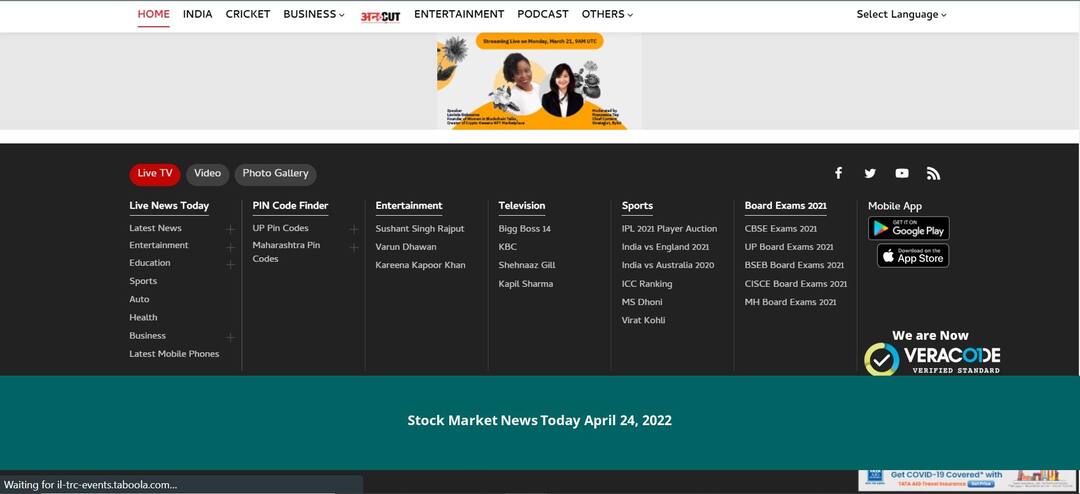
Task: Open the India vs Australia 2020 link
Action: point(668,265)
